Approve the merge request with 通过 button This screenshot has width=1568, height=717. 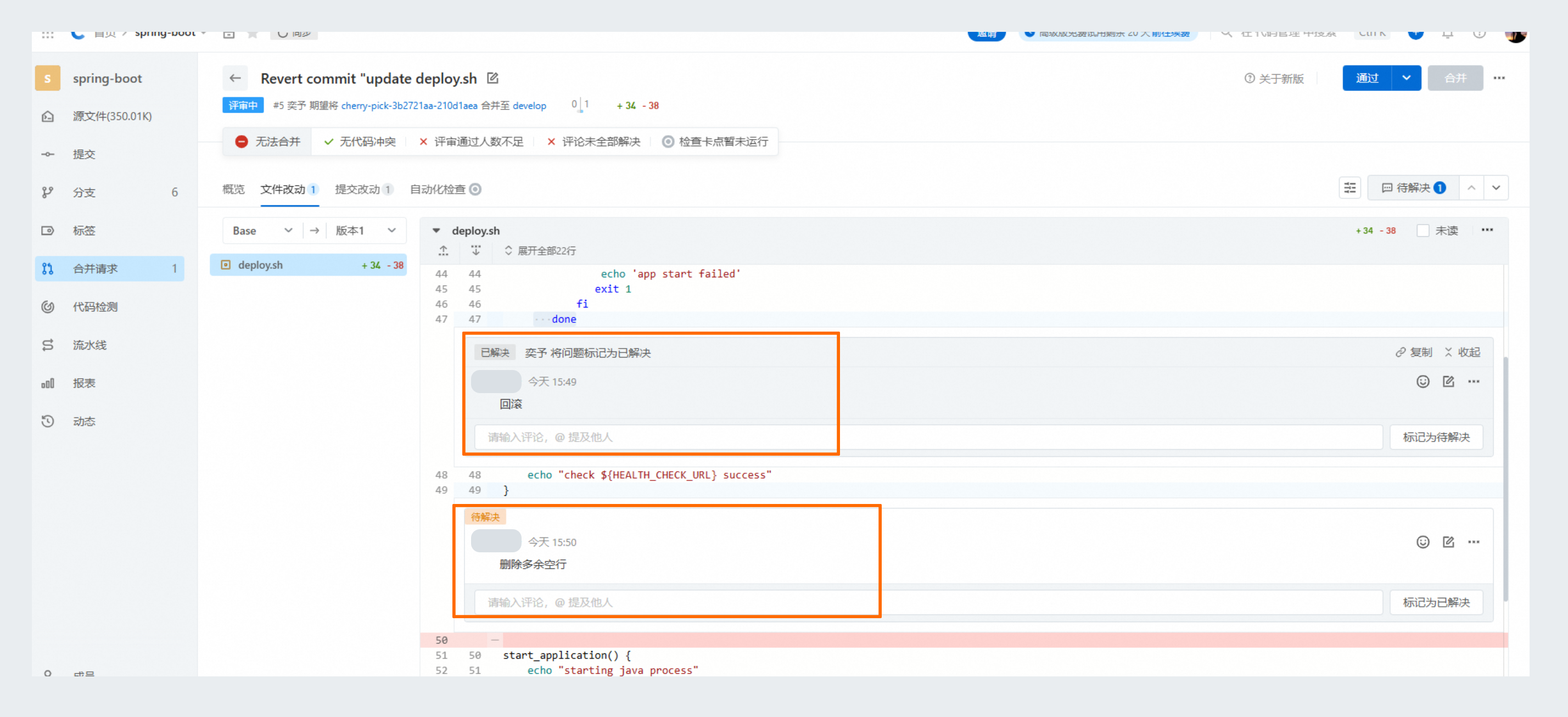(x=1367, y=78)
